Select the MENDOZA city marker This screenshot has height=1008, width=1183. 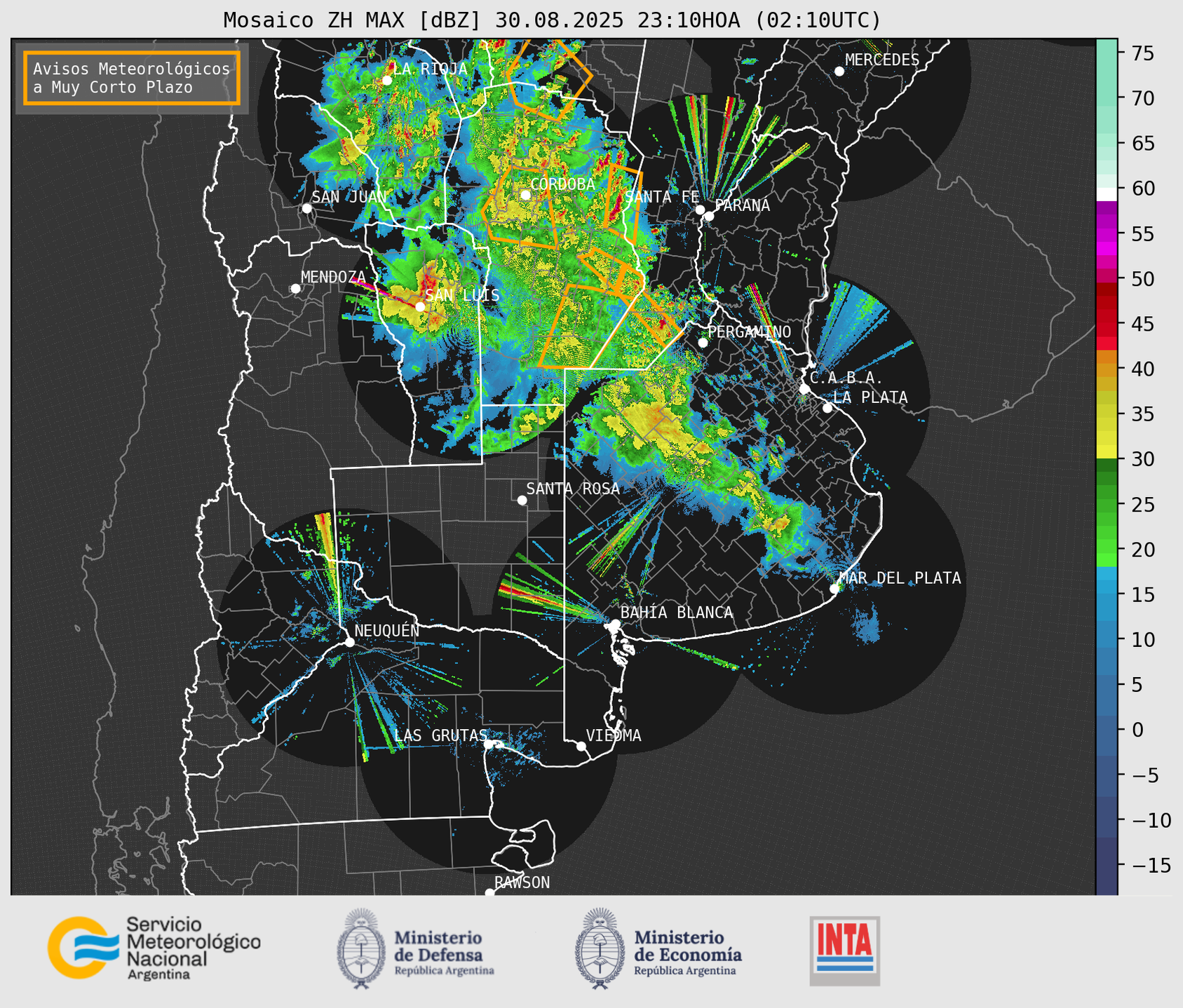click(295, 289)
